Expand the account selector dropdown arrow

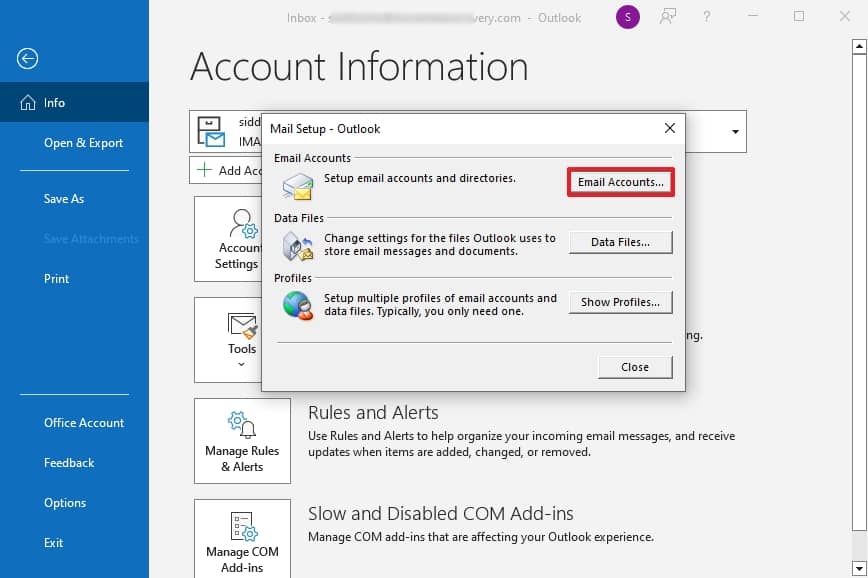point(735,132)
